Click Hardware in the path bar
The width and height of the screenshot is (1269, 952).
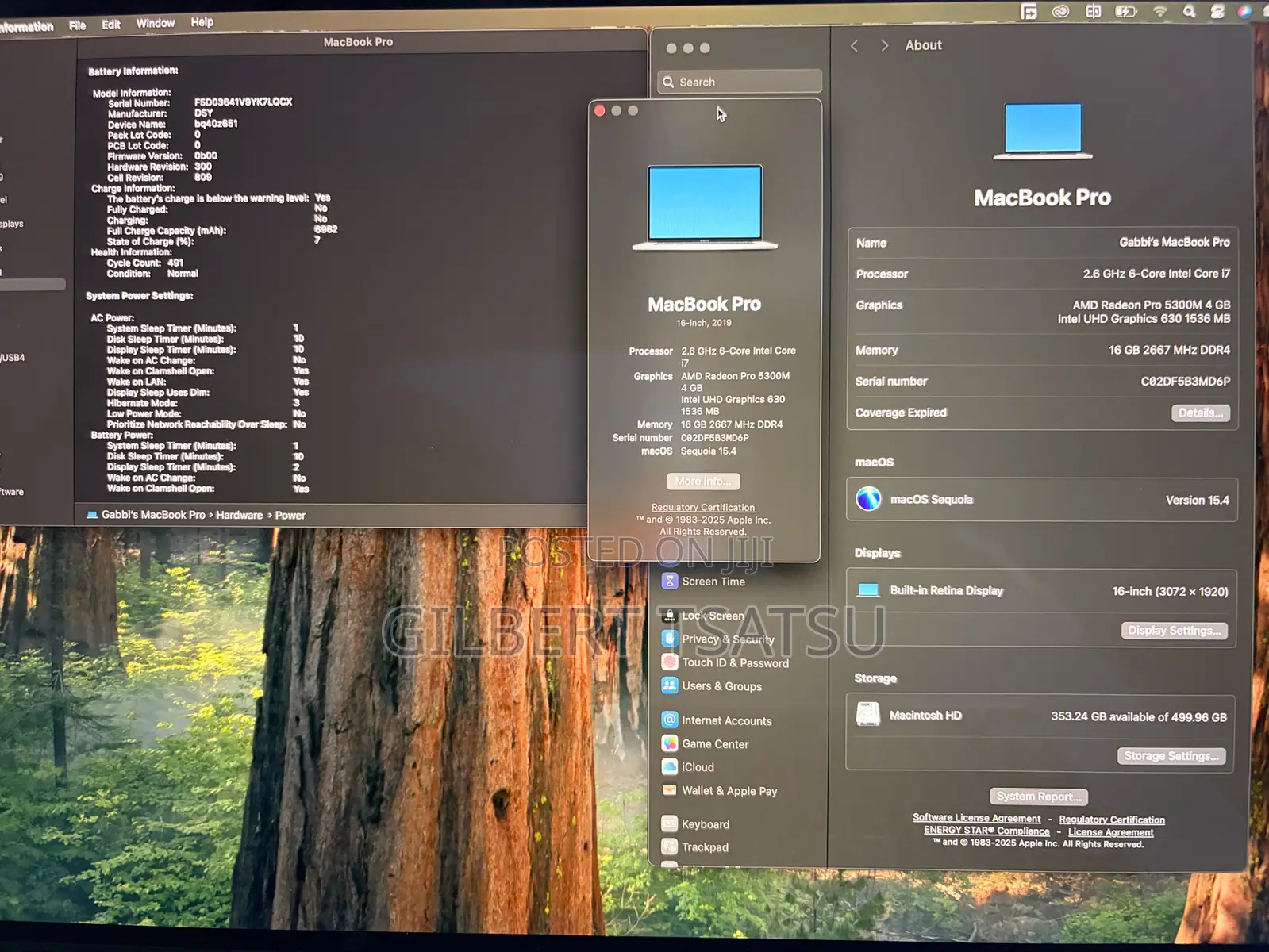click(x=239, y=515)
